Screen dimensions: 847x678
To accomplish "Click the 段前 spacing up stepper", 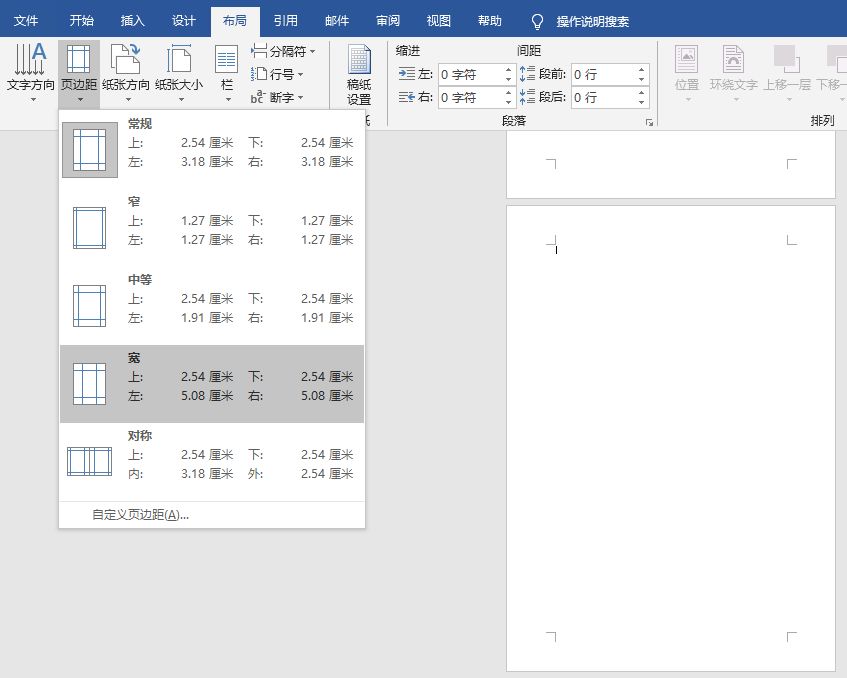I will [x=643, y=68].
